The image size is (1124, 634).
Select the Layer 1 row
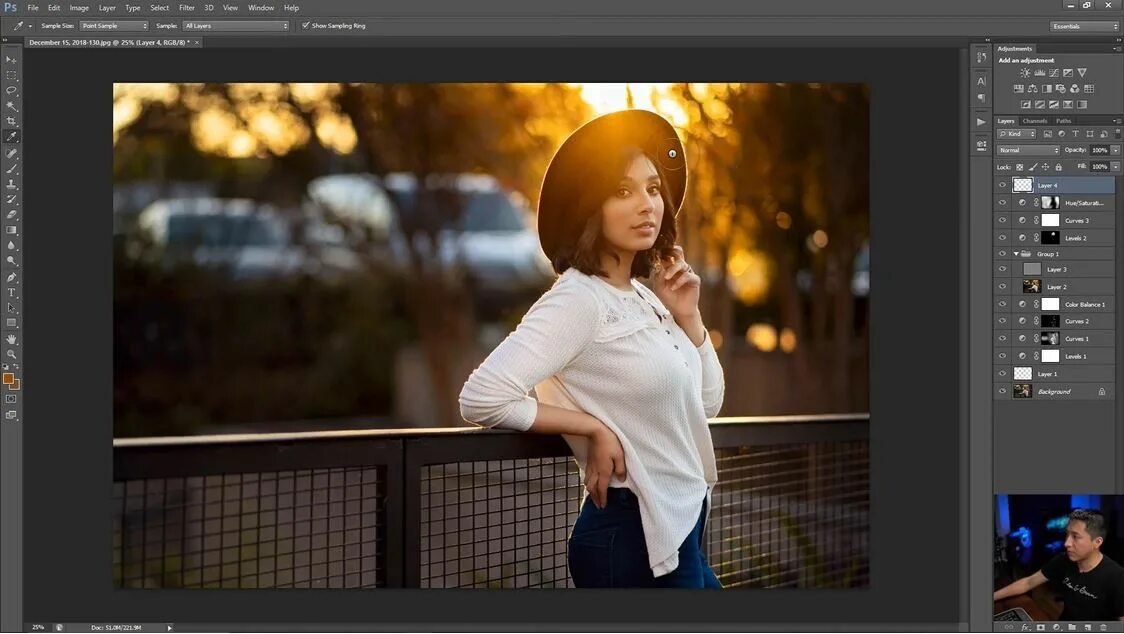coord(1062,374)
